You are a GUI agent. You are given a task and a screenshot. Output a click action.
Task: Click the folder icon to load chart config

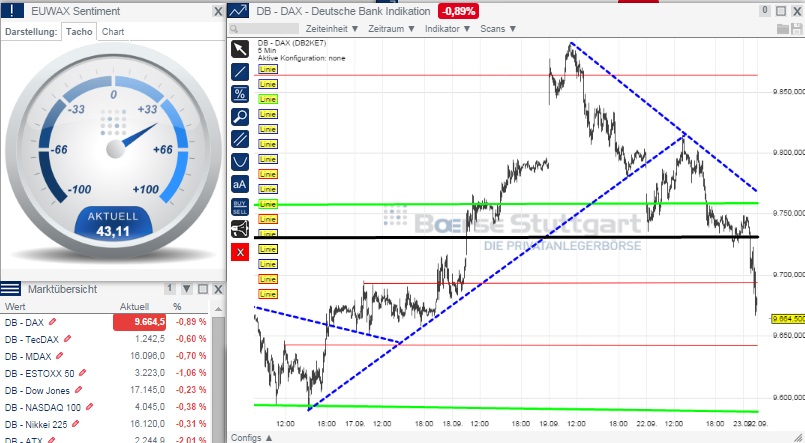(x=782, y=29)
